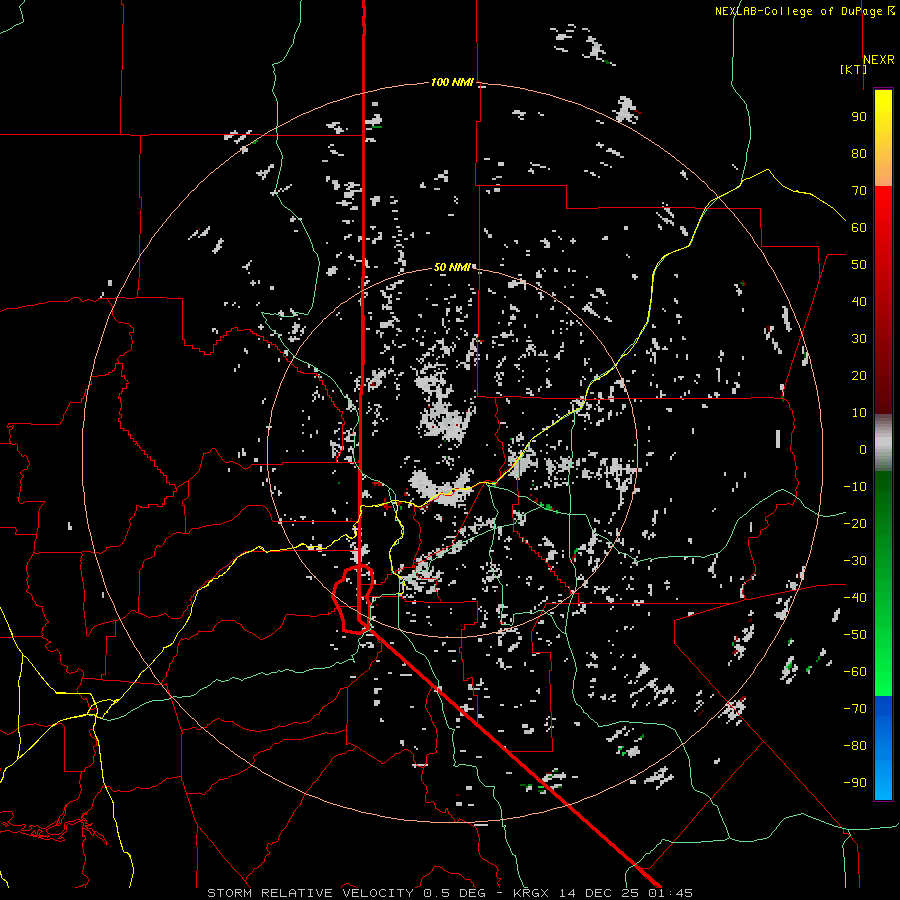Click the NEXR label above the color bar
The height and width of the screenshot is (900, 900).
coord(879,60)
